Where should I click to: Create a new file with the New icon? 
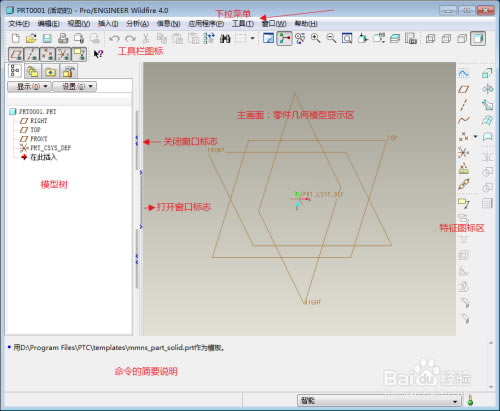[x=15, y=38]
